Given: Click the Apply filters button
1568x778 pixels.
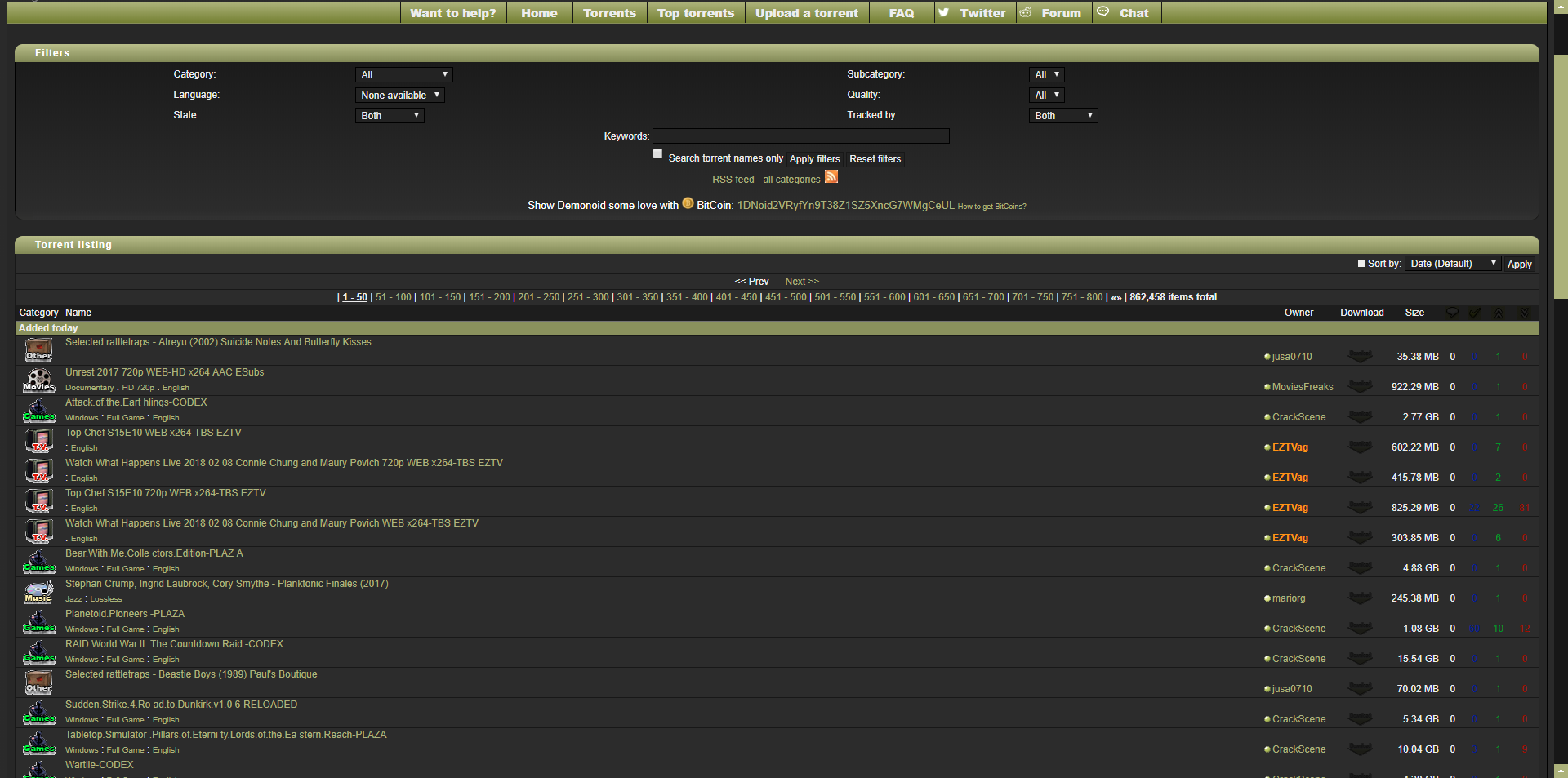Looking at the screenshot, I should [x=814, y=159].
